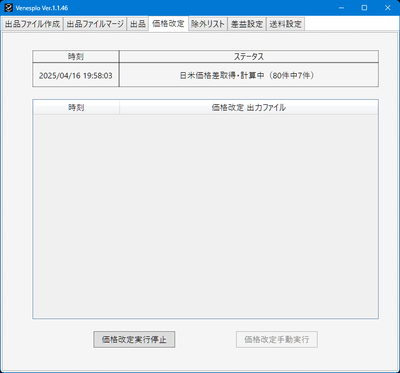Close the Venesplo window
The image size is (400, 373).
tap(388, 8)
